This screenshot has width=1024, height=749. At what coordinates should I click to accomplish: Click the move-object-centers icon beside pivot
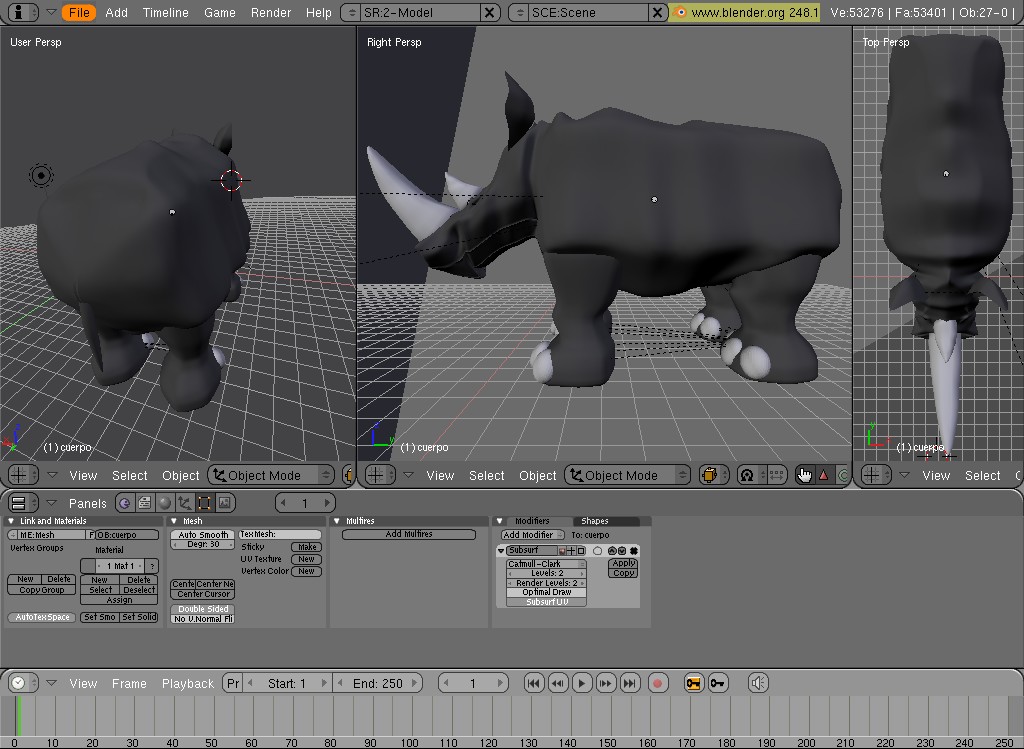tap(776, 475)
